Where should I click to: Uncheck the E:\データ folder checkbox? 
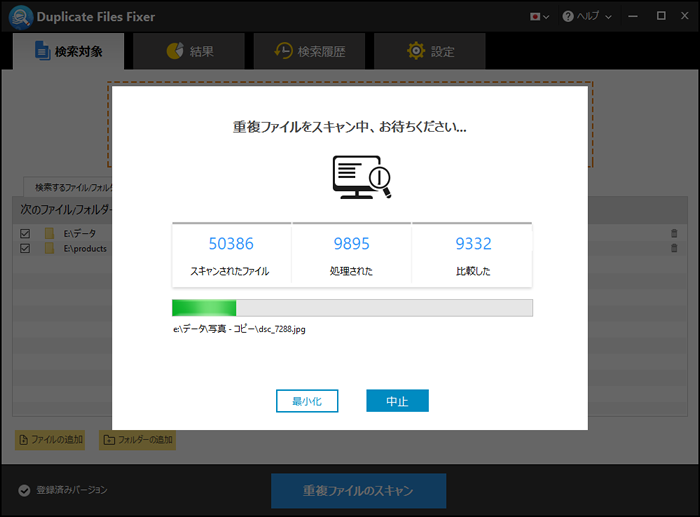pyautogui.click(x=25, y=233)
